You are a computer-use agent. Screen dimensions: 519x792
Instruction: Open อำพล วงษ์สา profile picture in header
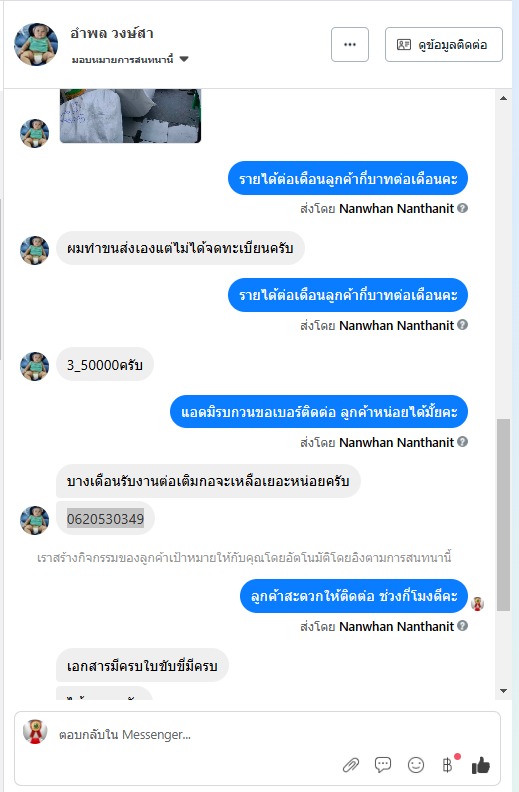point(35,44)
